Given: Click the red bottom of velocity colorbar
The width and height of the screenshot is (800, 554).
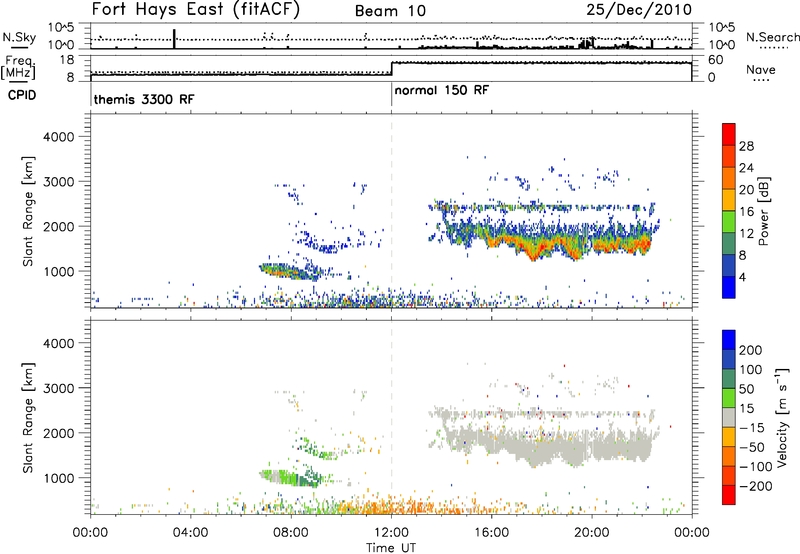Looking at the screenshot, I should click(x=729, y=495).
